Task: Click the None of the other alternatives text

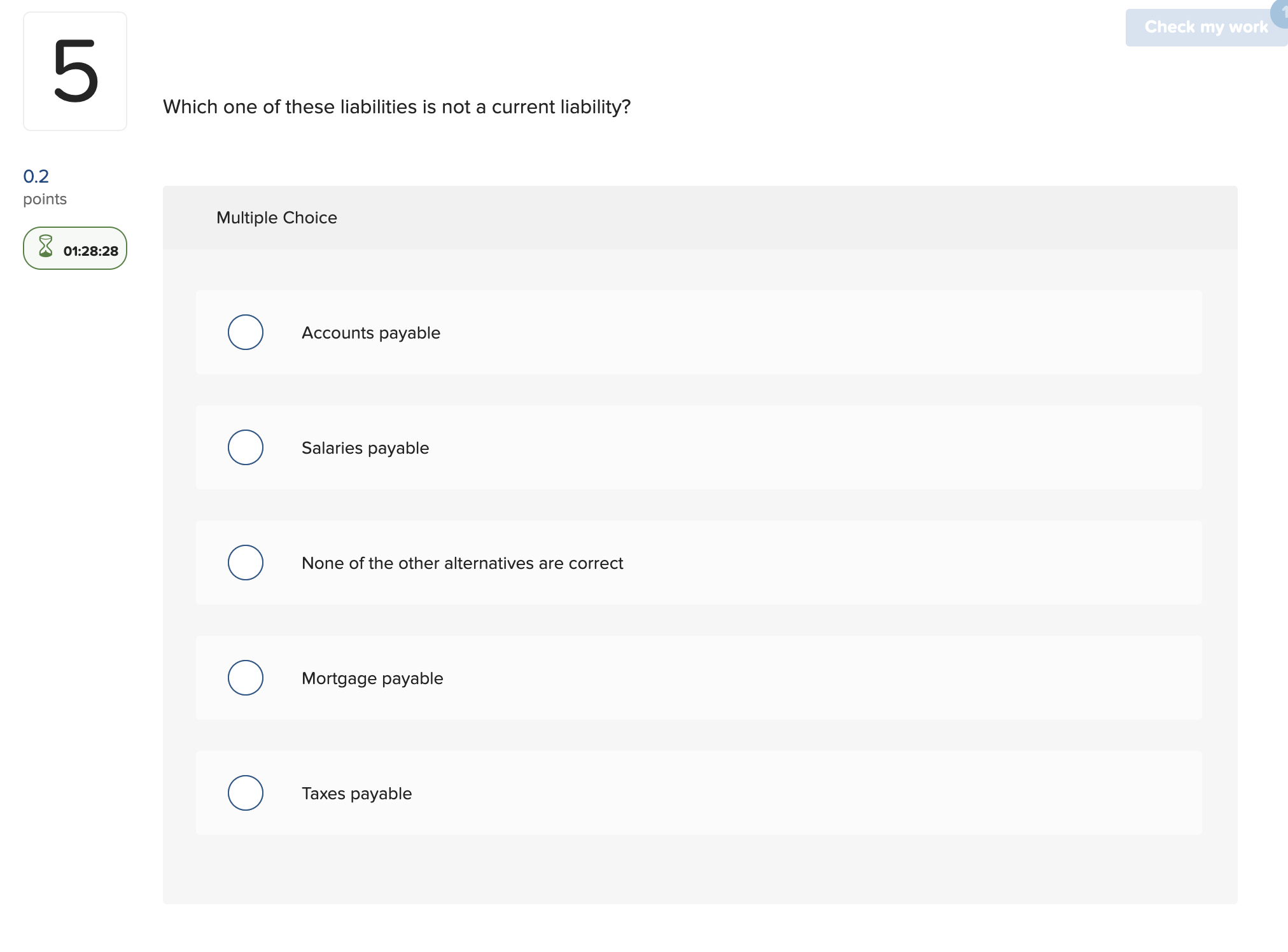Action: [462, 563]
